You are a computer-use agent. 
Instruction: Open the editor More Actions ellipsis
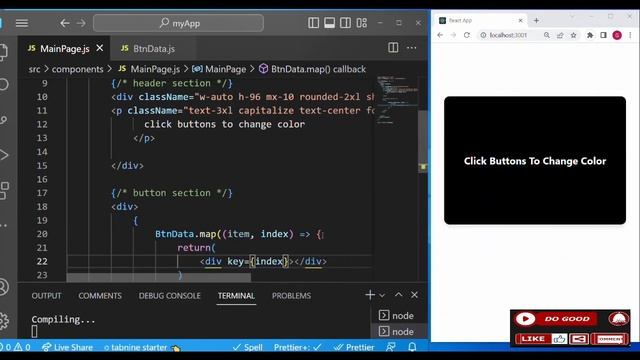point(411,48)
